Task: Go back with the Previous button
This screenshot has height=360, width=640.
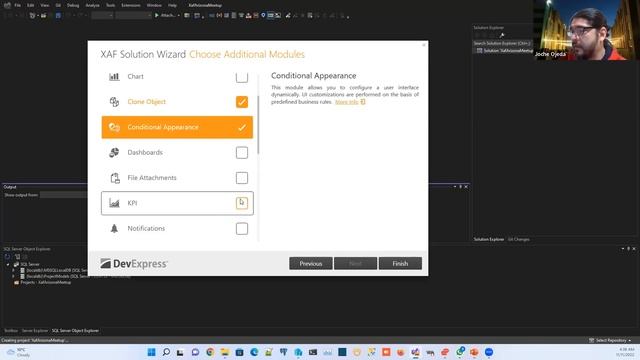Action: tap(311, 263)
